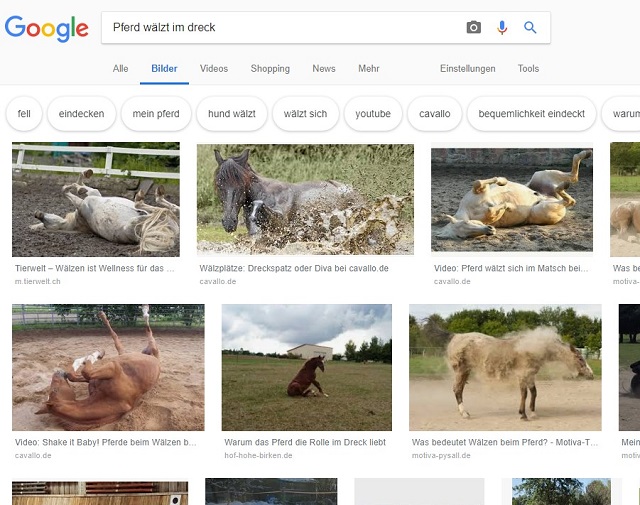The height and width of the screenshot is (505, 640).
Task: Open palomino horse on its back thumbnail
Action: tap(512, 199)
